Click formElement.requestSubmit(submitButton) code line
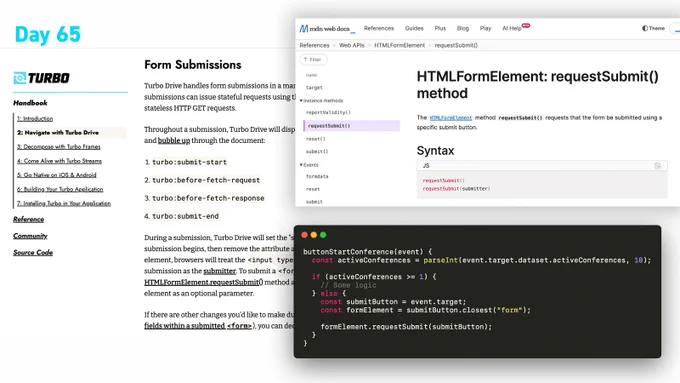The width and height of the screenshot is (680, 383). point(406,327)
